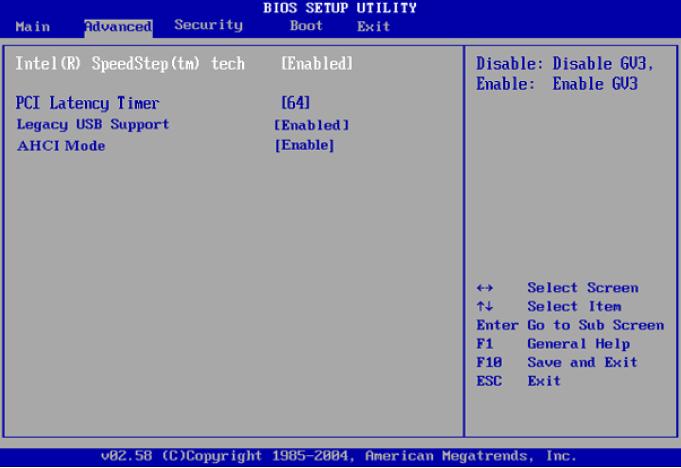The height and width of the screenshot is (468, 681).
Task: Click the left-right arrows Select Screen icon
Action: pyautogui.click(x=484, y=288)
